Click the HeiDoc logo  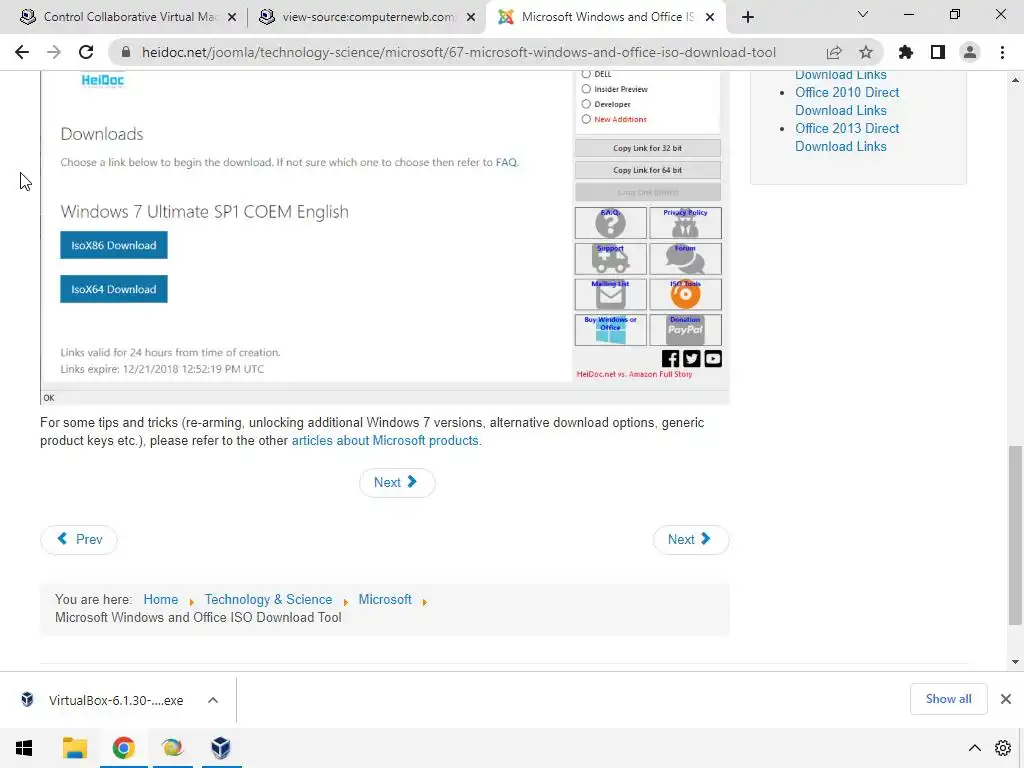coord(103,80)
